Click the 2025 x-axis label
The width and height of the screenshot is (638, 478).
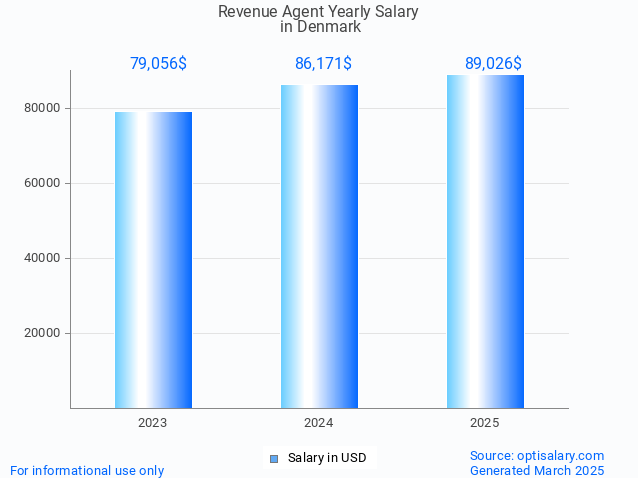coord(485,423)
